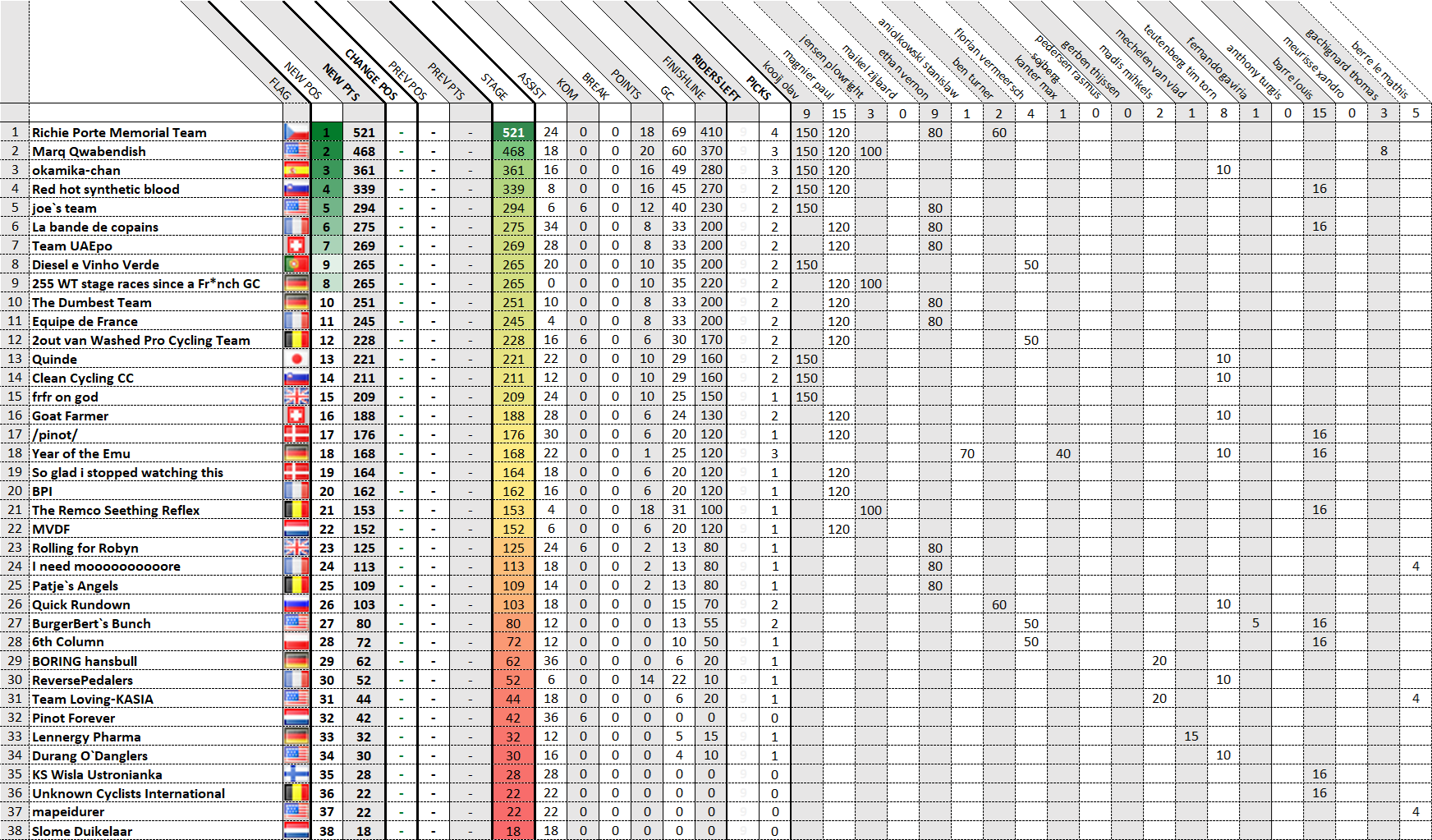The image size is (1432, 840).
Task: Click the flag beside Pinot Forever
Action: click(296, 718)
